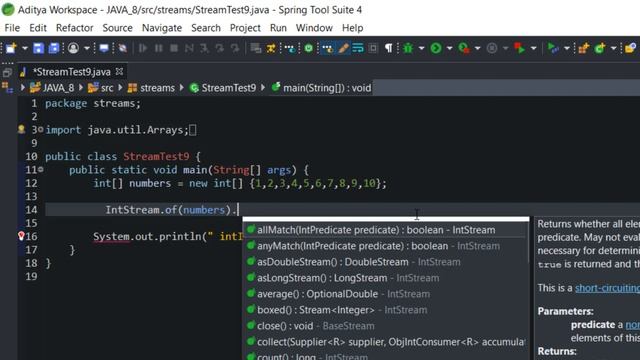The height and width of the screenshot is (360, 640).
Task: Click the Save icon in toolbar
Action: pos(38,48)
